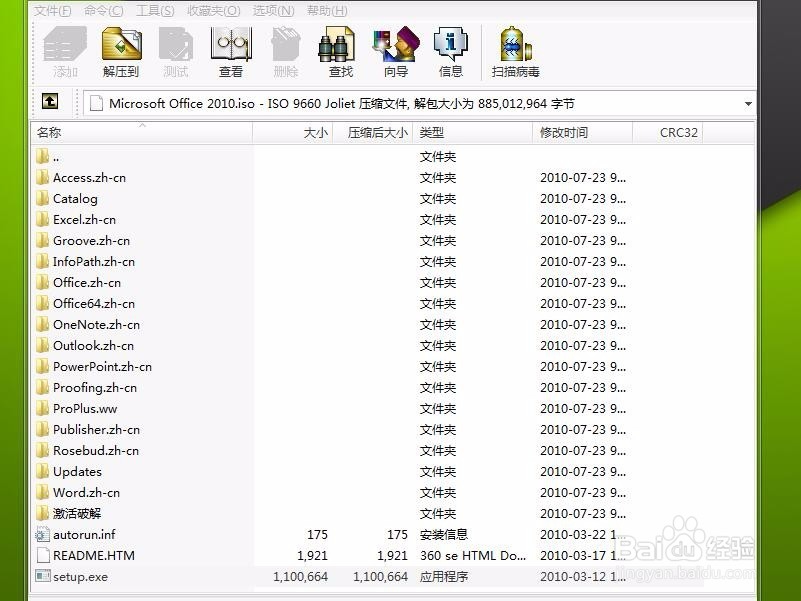
Task: Sort by the 压缩后大小 column header
Action: point(373,132)
